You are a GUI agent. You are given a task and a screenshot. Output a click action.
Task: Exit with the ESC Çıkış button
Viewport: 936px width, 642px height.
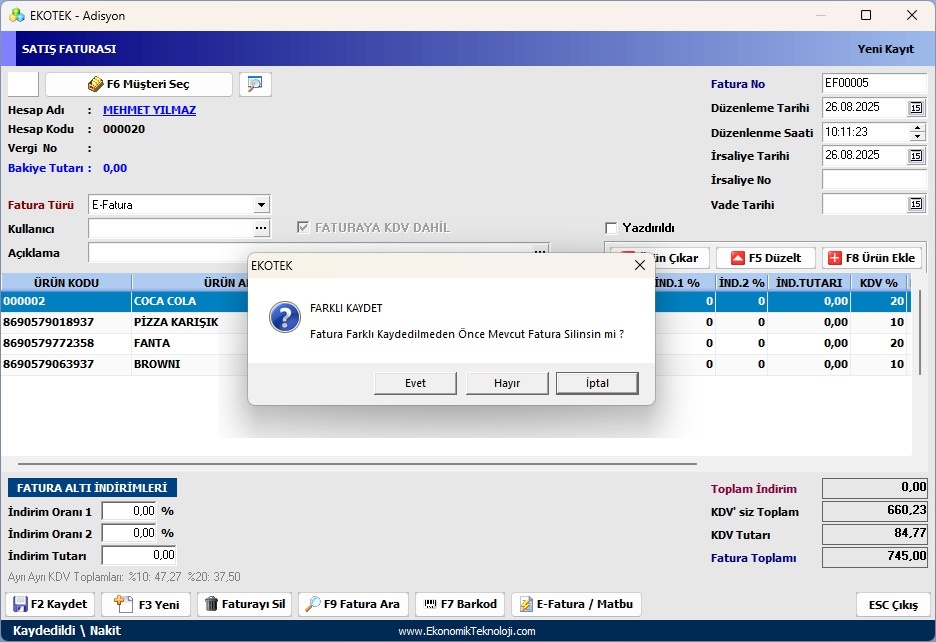pos(893,605)
